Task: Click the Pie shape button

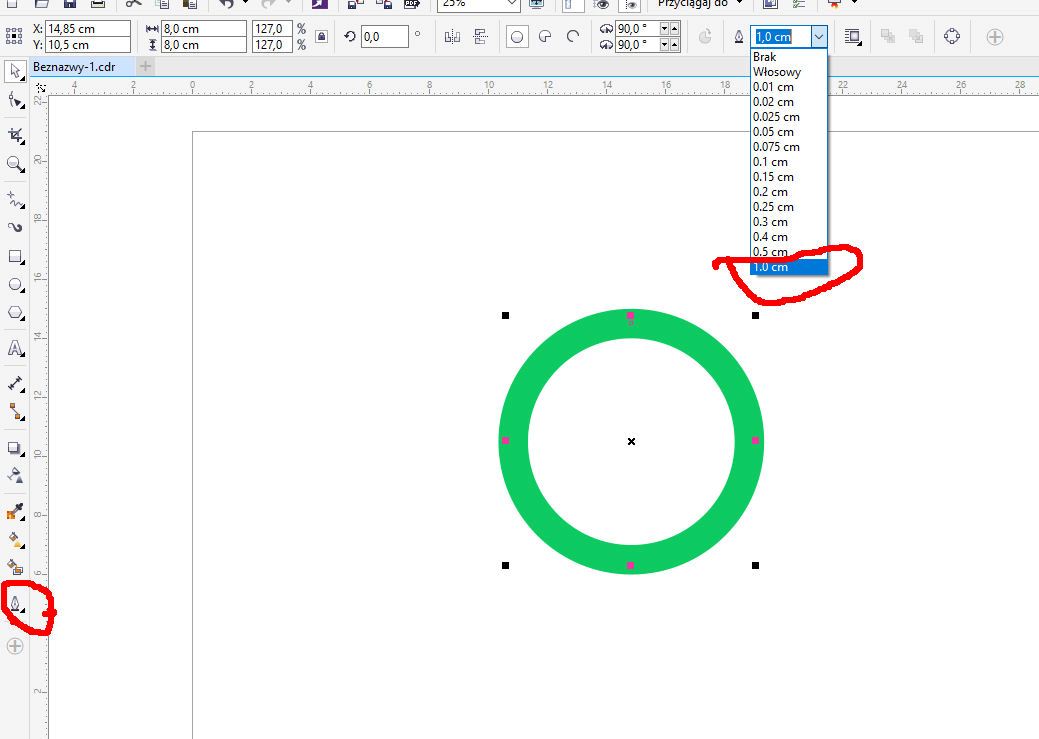Action: pos(545,37)
